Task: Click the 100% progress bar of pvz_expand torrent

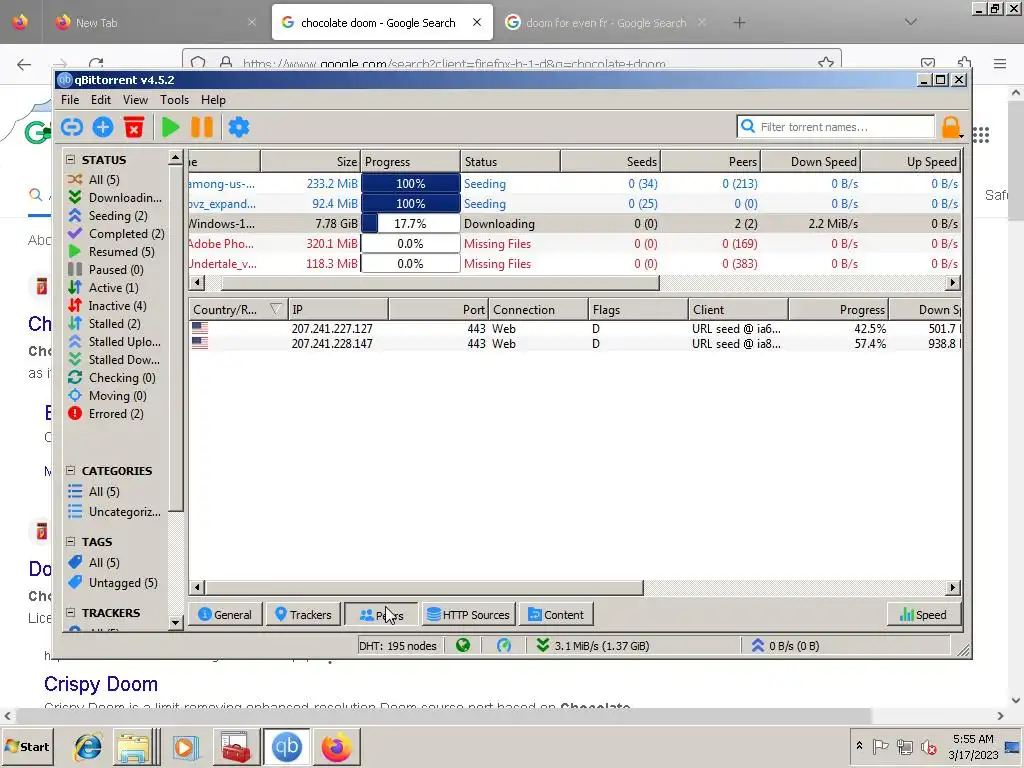Action: 410,204
